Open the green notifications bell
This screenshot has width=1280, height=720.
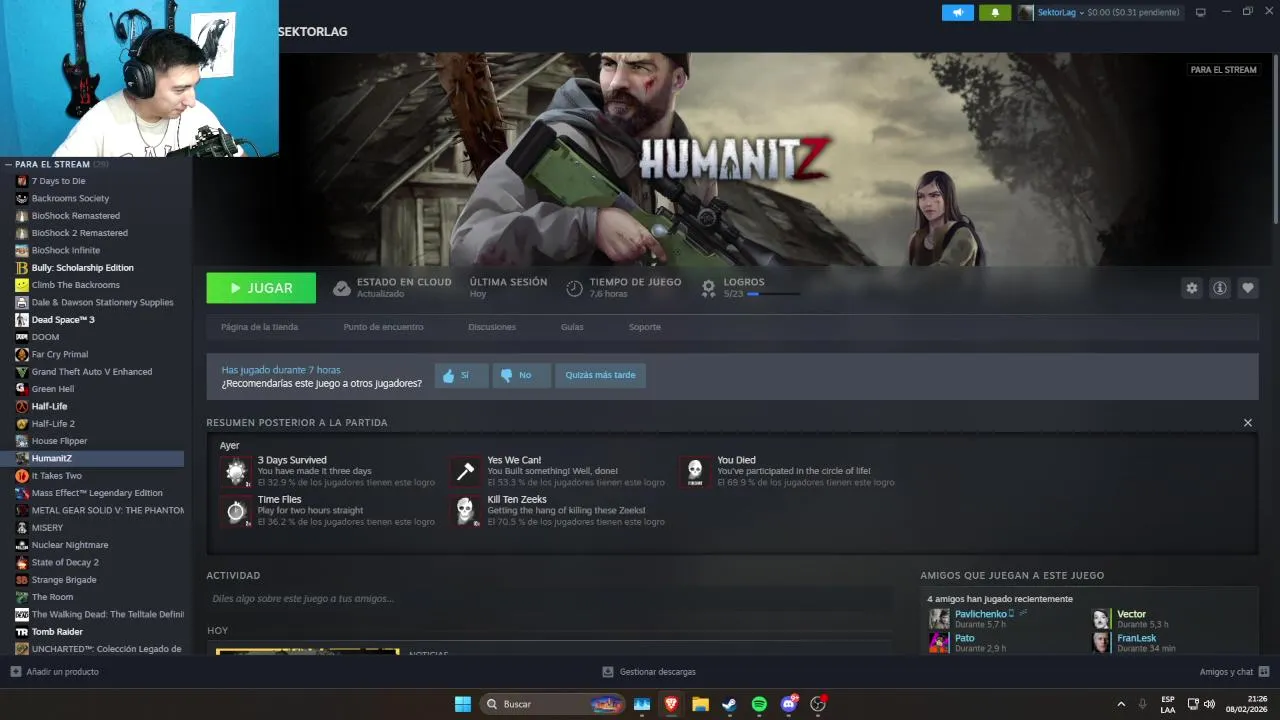click(995, 13)
